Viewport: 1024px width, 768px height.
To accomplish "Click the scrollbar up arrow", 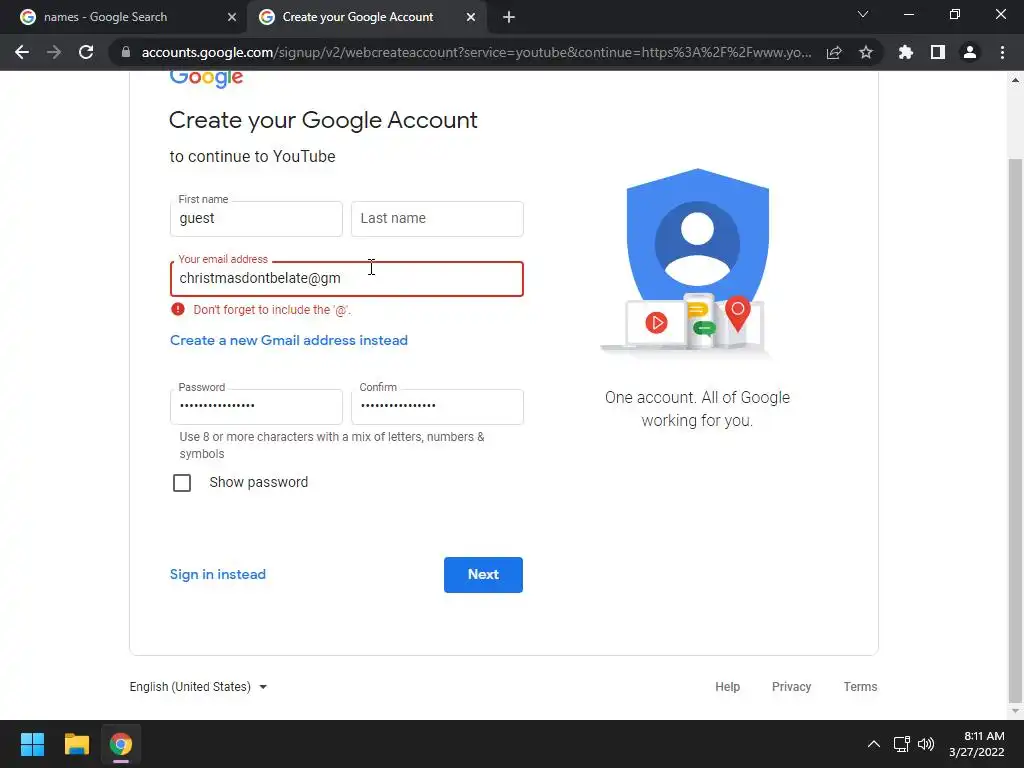I will [1015, 80].
